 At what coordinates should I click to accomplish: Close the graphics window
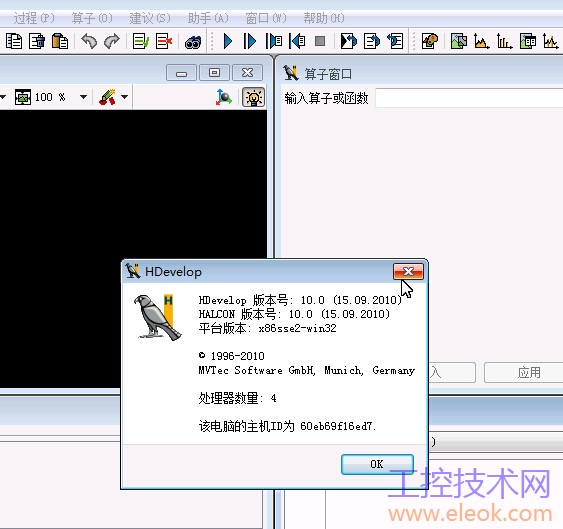[247, 73]
